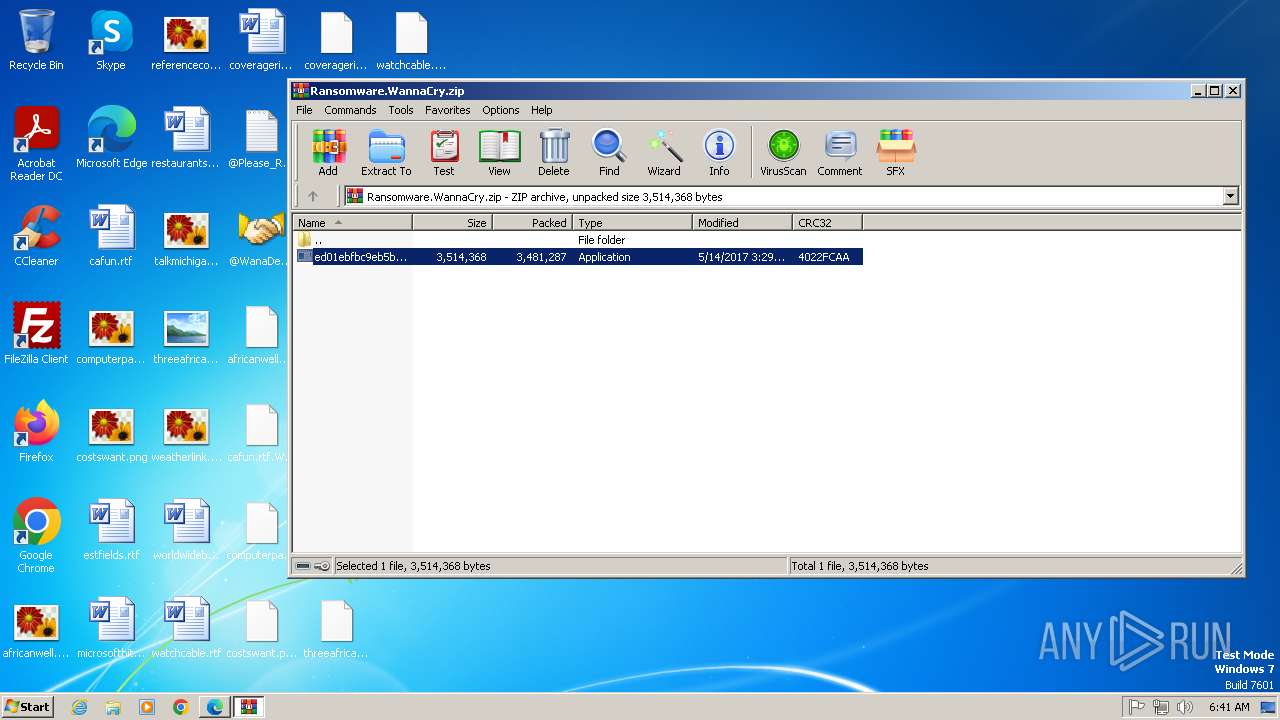1280x720 pixels.
Task: Select cafun.rtf desktop file
Action: 111,237
